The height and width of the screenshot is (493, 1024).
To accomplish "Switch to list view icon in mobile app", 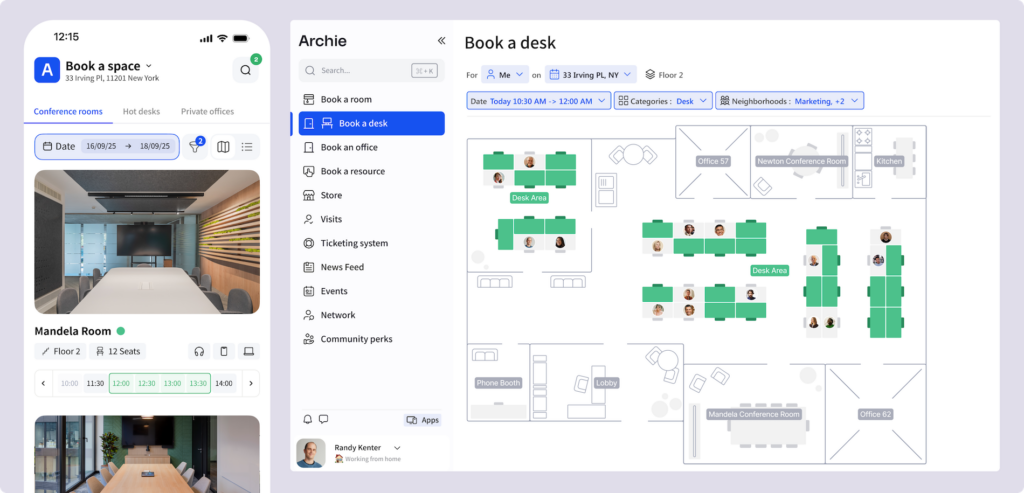I will pyautogui.click(x=247, y=147).
